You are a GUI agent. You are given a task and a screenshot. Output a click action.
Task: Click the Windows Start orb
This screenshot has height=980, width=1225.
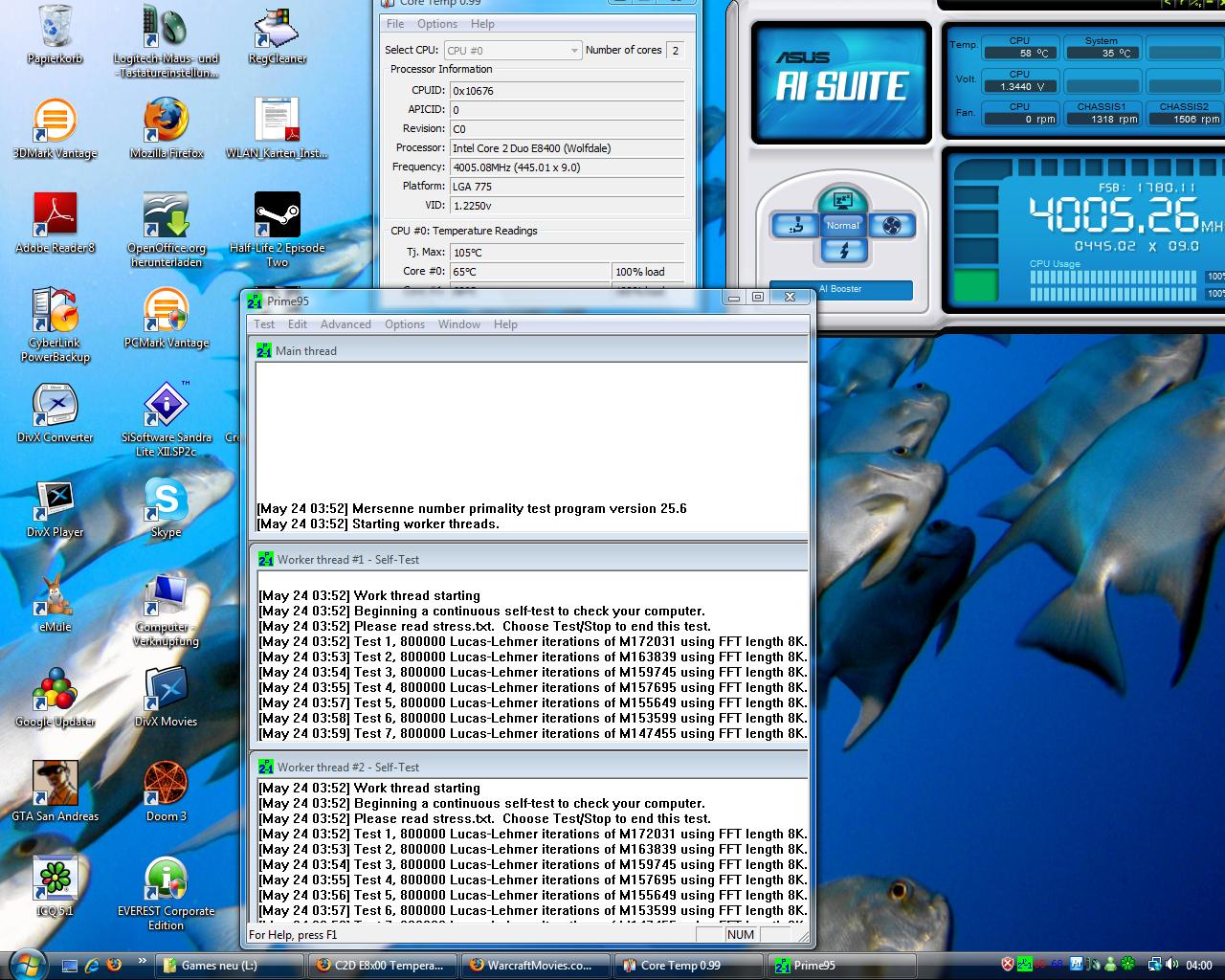pos(26,964)
